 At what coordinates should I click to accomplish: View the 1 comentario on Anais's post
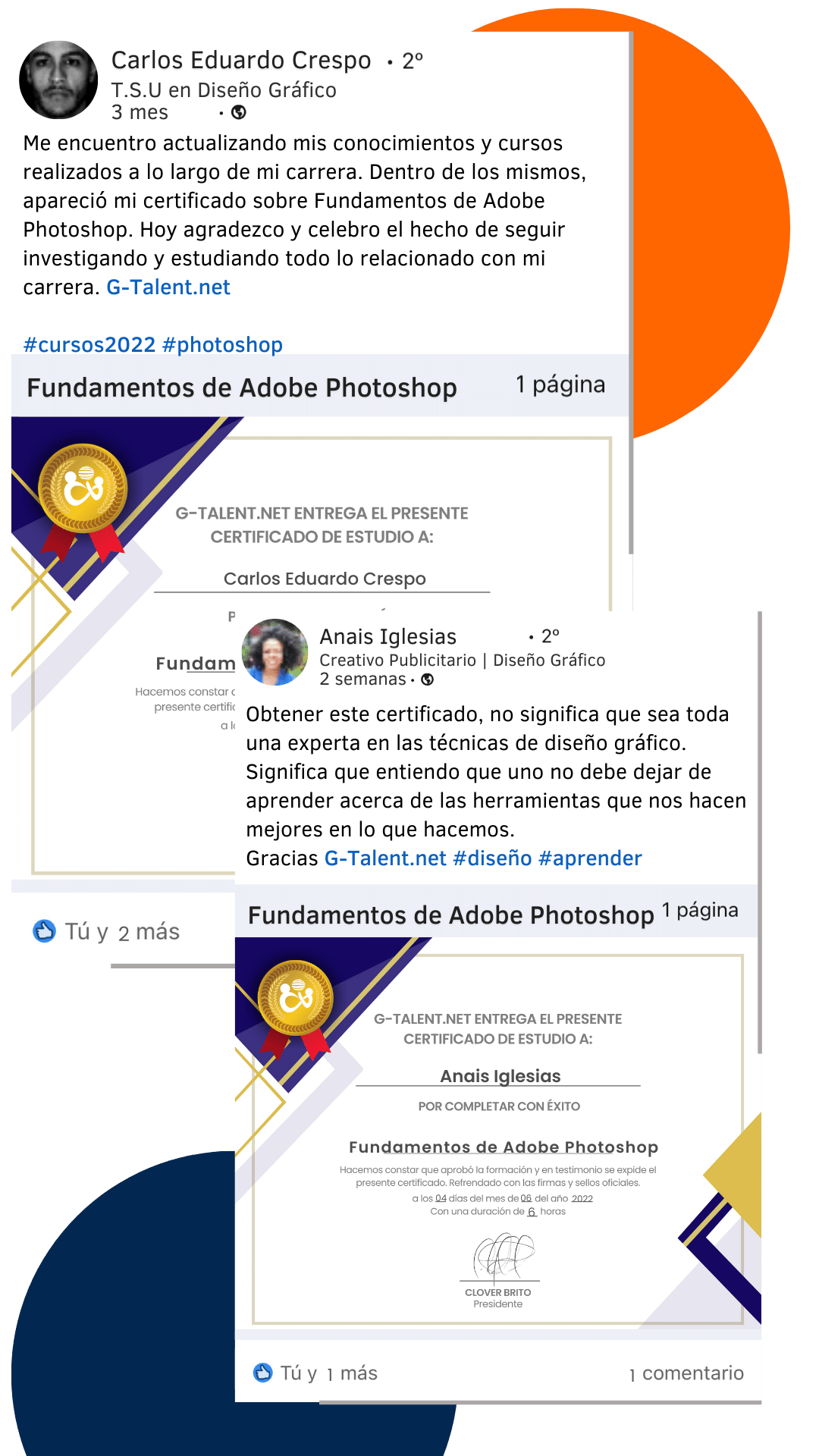[x=686, y=1373]
